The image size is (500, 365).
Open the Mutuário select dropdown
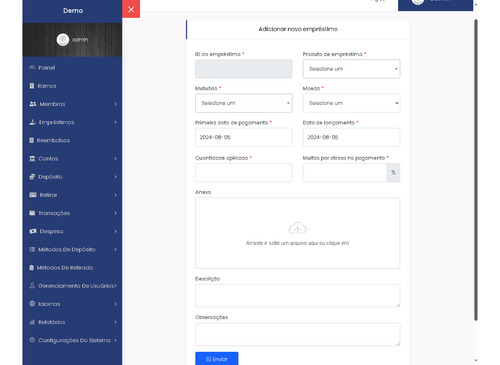[x=244, y=103]
